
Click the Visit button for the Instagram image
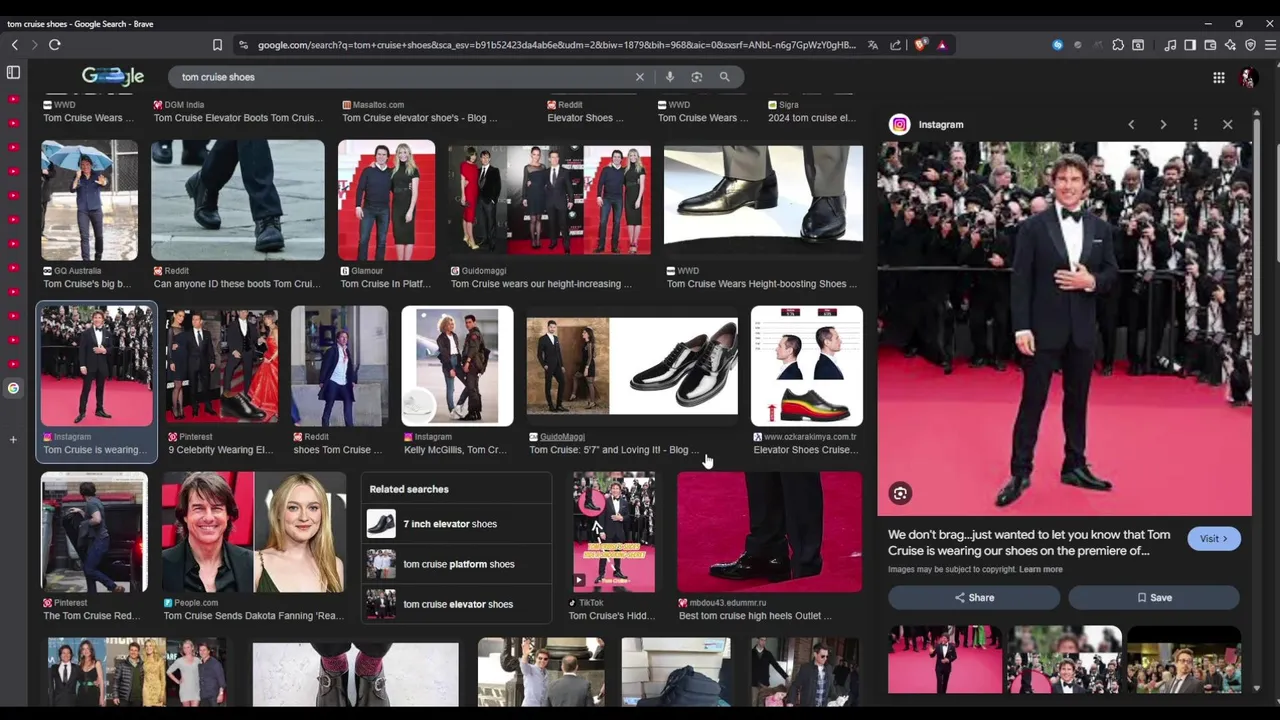pos(1214,539)
